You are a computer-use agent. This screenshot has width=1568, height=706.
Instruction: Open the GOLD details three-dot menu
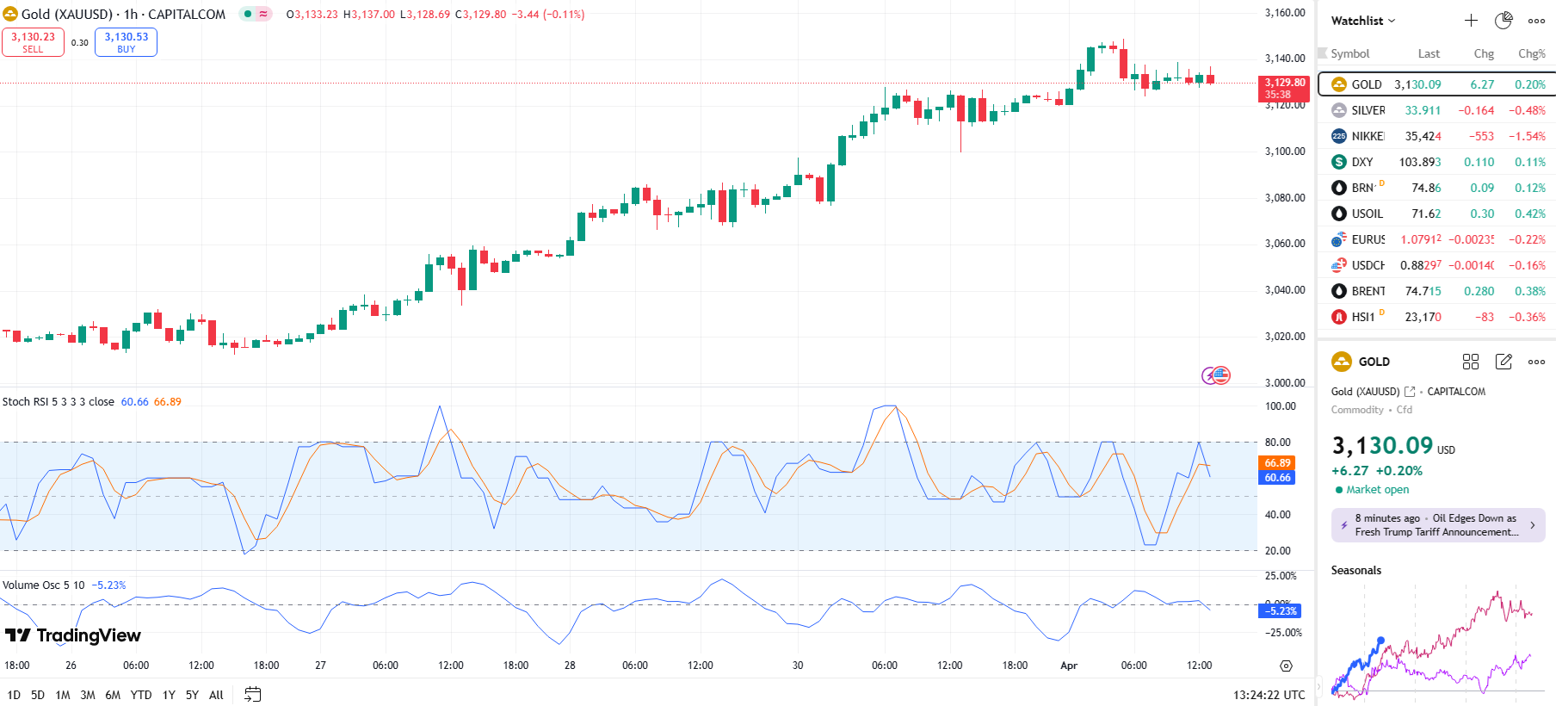click(x=1536, y=362)
